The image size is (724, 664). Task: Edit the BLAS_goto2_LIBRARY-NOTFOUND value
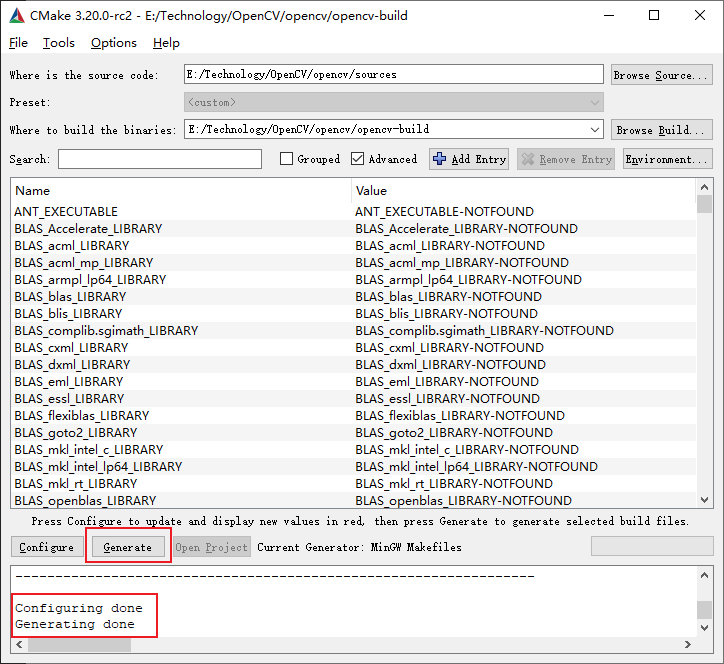454,433
